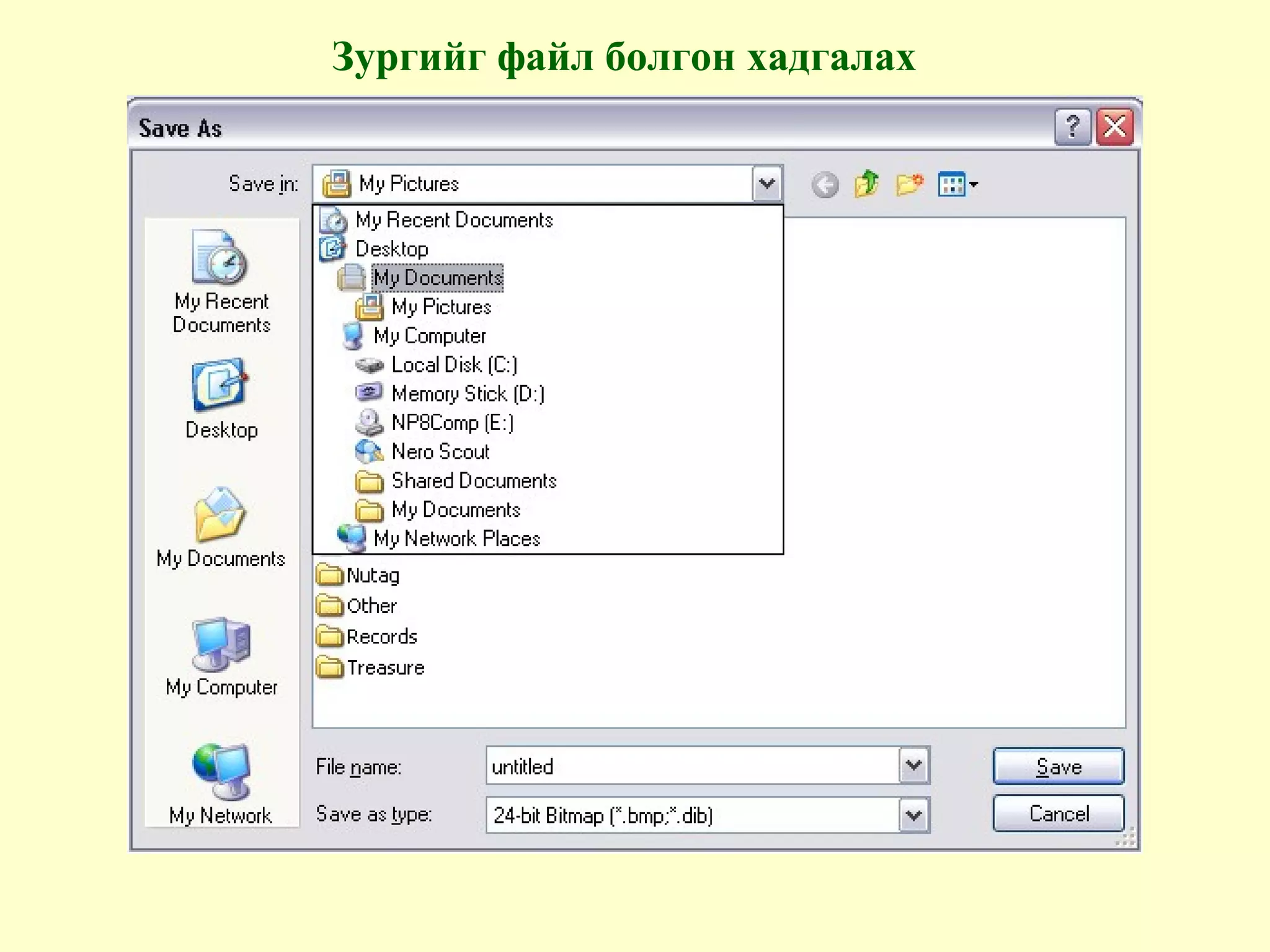The width and height of the screenshot is (1270, 952).
Task: Open My Computer in the places bar
Action: 221,657
